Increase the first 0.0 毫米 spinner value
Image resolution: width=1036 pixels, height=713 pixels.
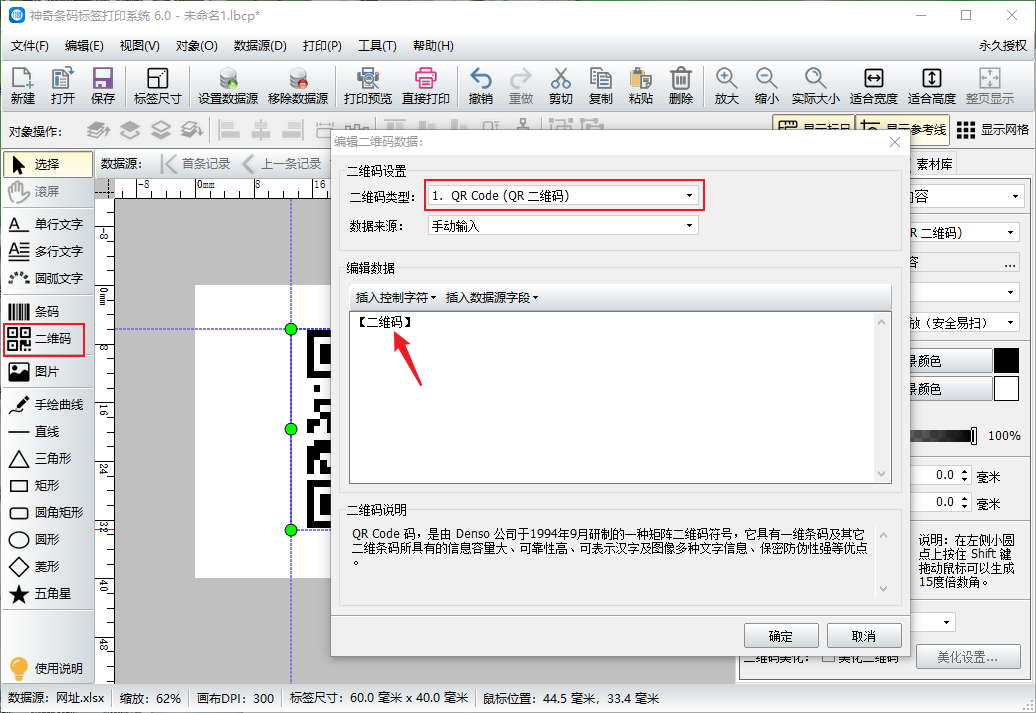965,472
